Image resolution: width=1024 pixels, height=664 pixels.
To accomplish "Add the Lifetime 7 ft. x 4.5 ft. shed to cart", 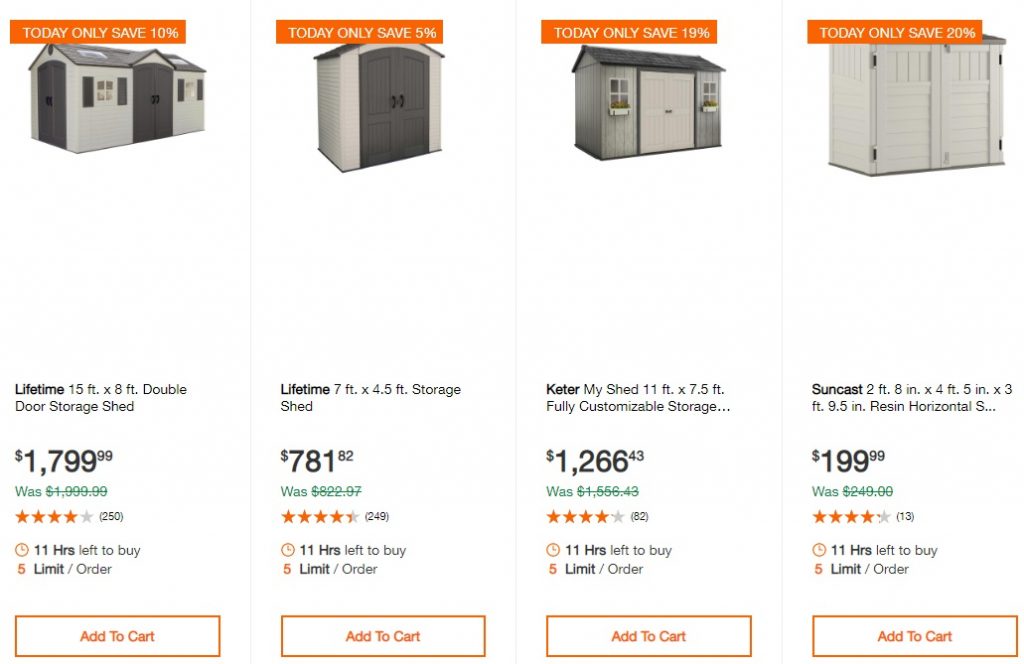I will pyautogui.click(x=383, y=636).
